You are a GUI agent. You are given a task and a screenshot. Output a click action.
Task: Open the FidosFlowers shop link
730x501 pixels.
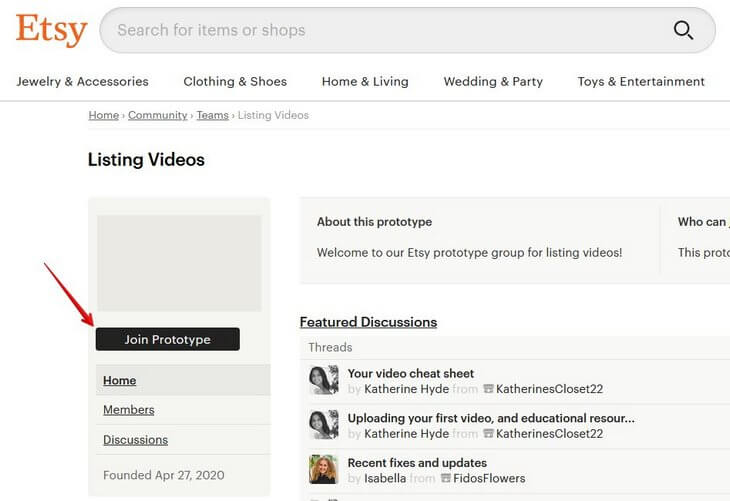(489, 478)
